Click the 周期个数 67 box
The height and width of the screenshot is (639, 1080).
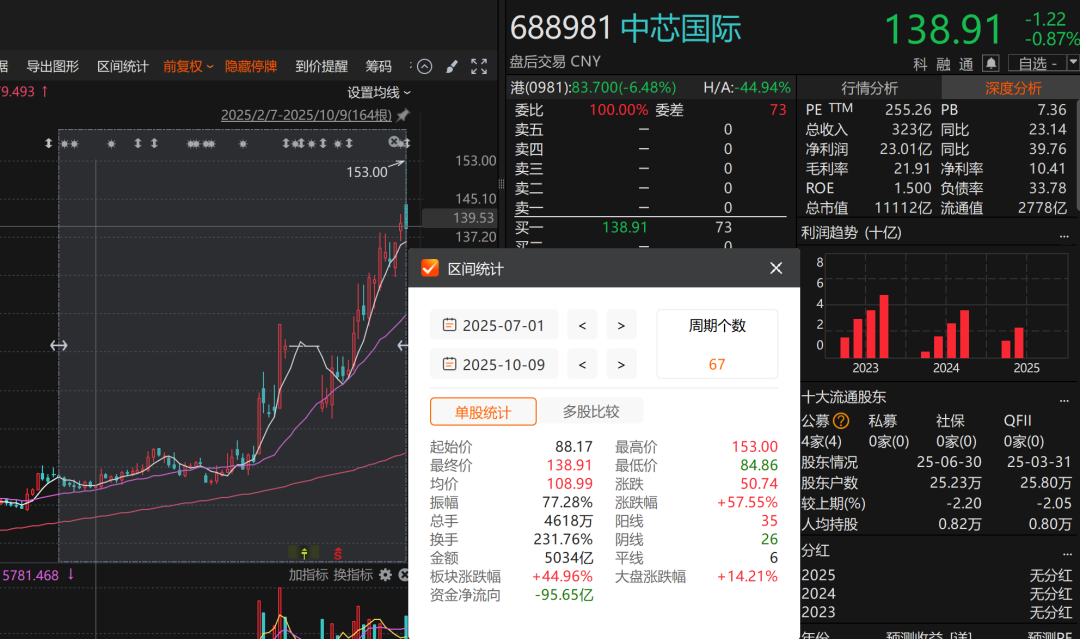pos(717,344)
